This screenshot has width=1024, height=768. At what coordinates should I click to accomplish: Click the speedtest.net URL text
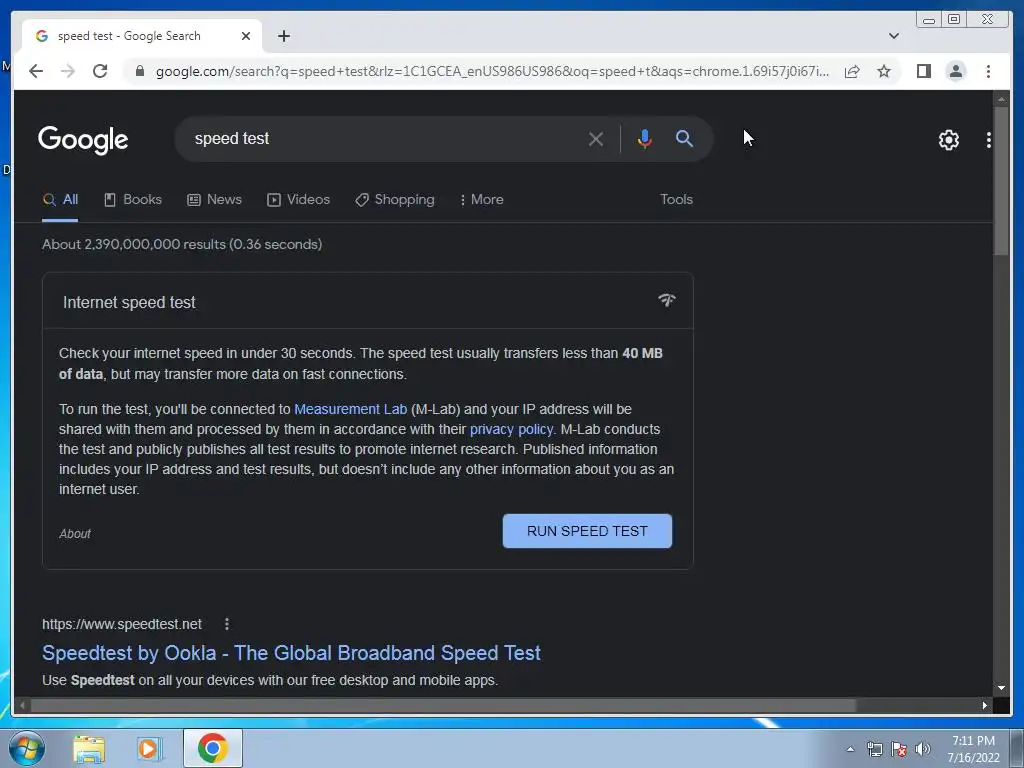(122, 624)
